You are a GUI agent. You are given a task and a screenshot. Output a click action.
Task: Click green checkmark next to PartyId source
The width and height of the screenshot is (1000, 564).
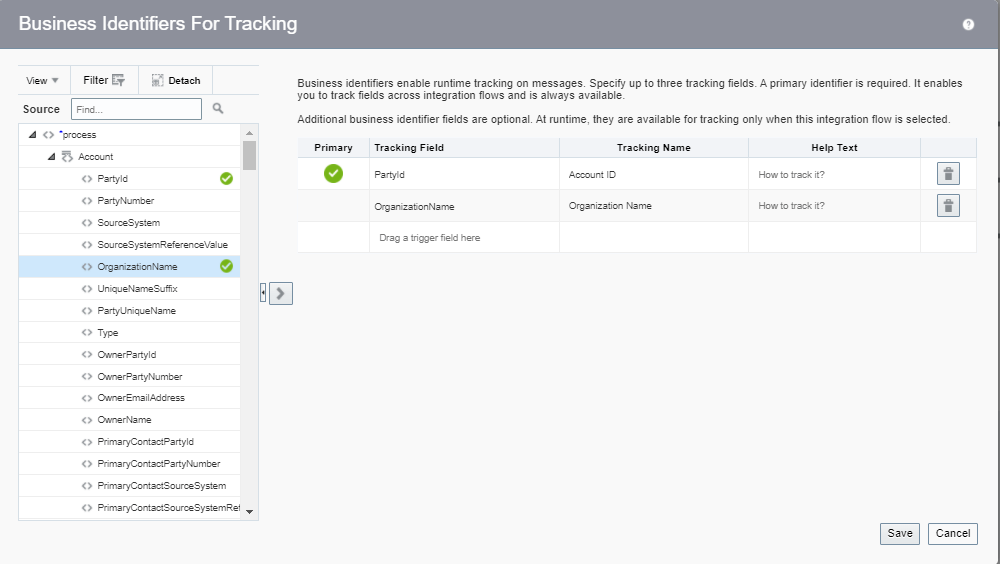[x=226, y=179]
